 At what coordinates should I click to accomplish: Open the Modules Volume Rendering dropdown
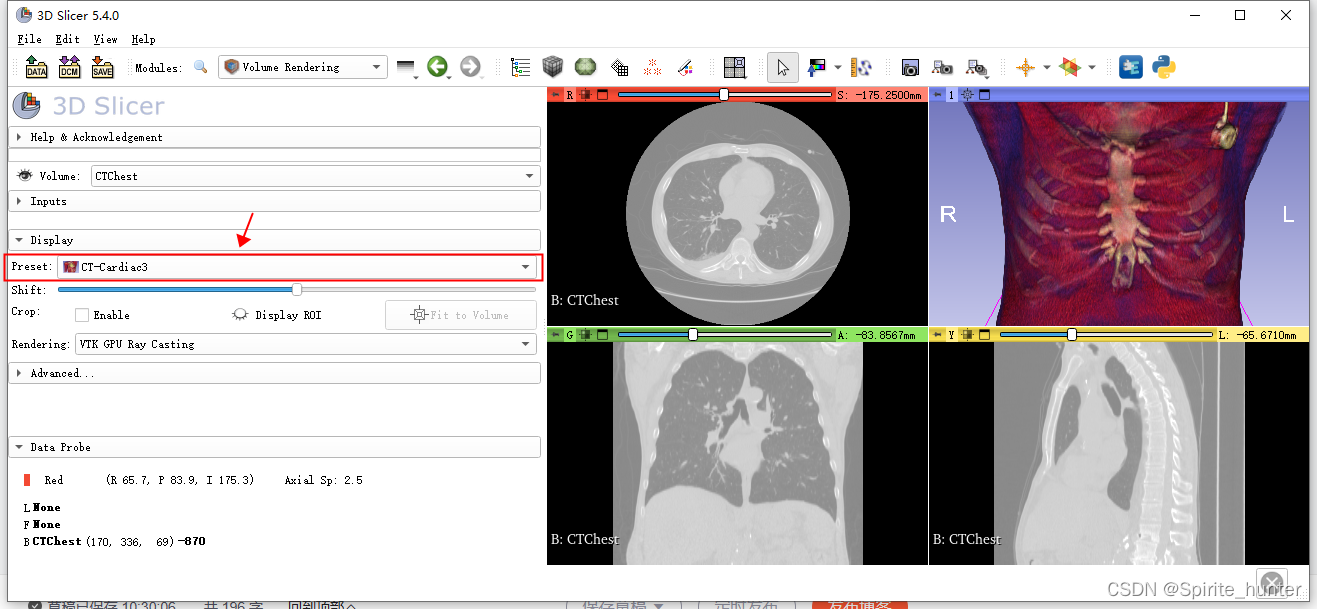click(303, 67)
